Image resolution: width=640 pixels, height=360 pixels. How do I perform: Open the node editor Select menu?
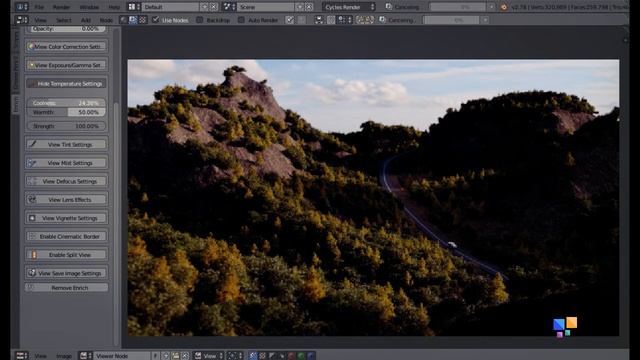tap(64, 20)
